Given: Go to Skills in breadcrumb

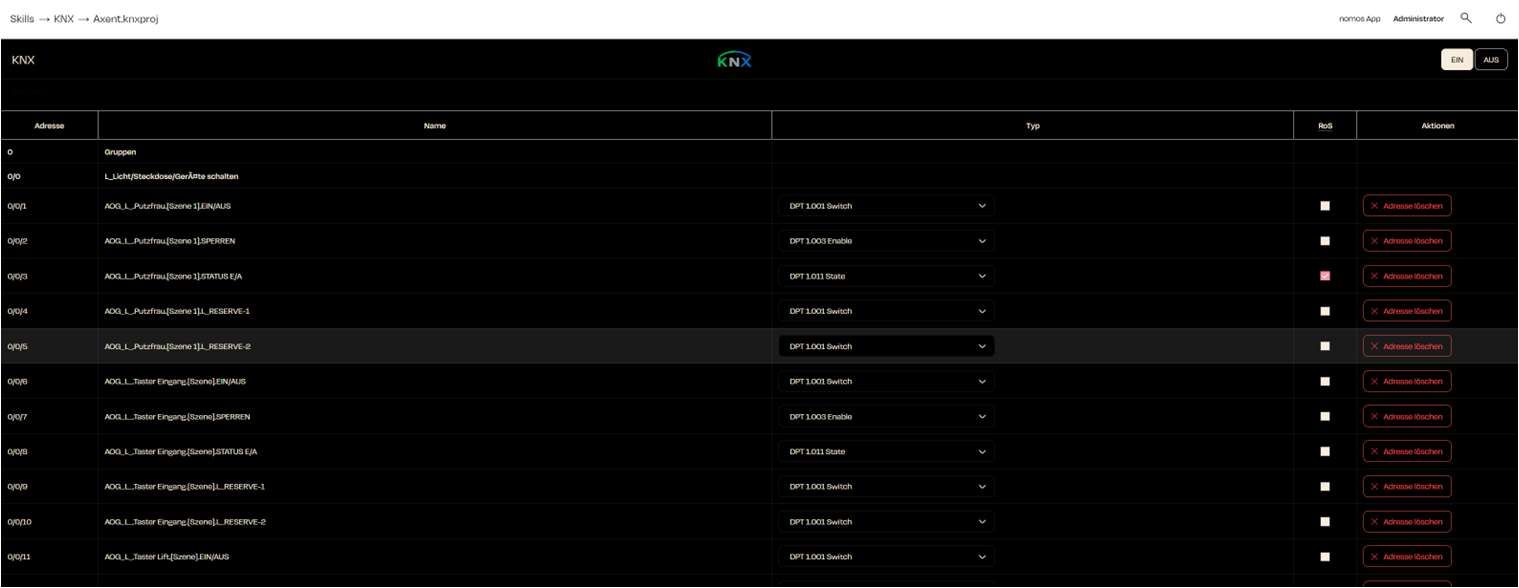Looking at the screenshot, I should click(21, 19).
